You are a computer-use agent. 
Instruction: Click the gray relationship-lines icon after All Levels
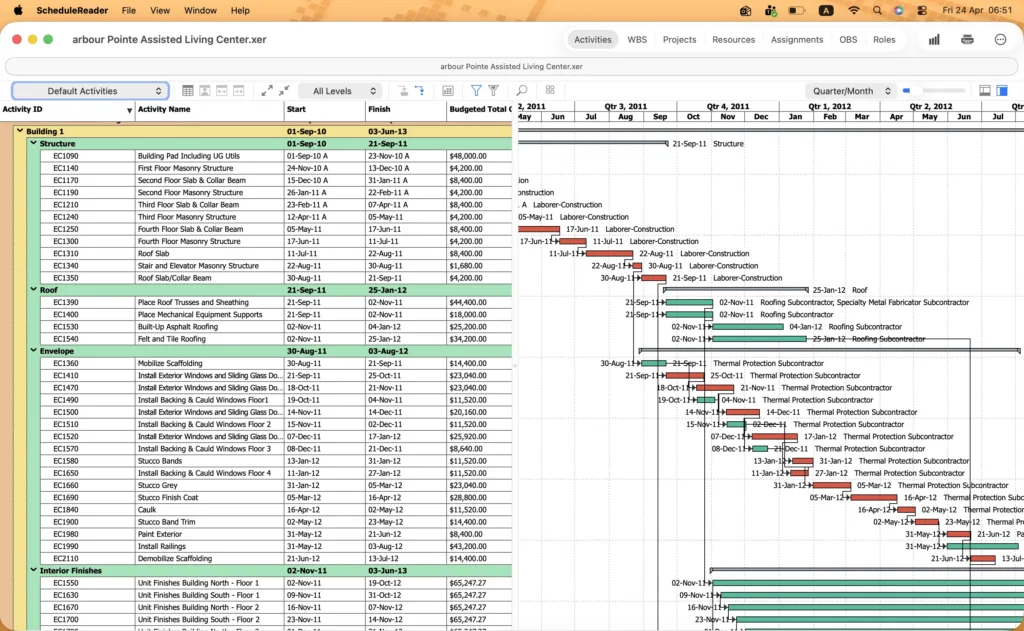click(x=403, y=91)
